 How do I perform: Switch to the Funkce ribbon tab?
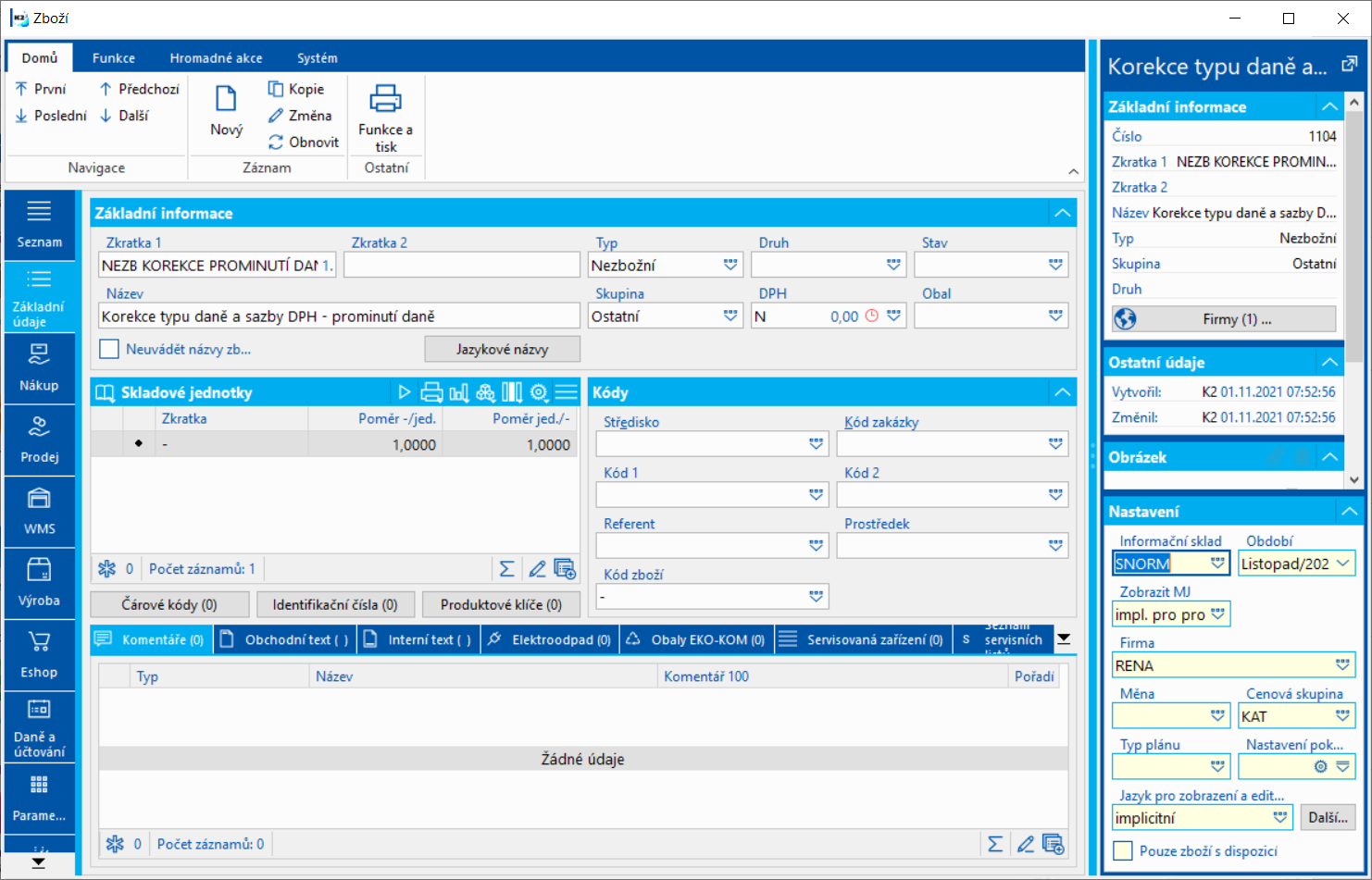114,57
